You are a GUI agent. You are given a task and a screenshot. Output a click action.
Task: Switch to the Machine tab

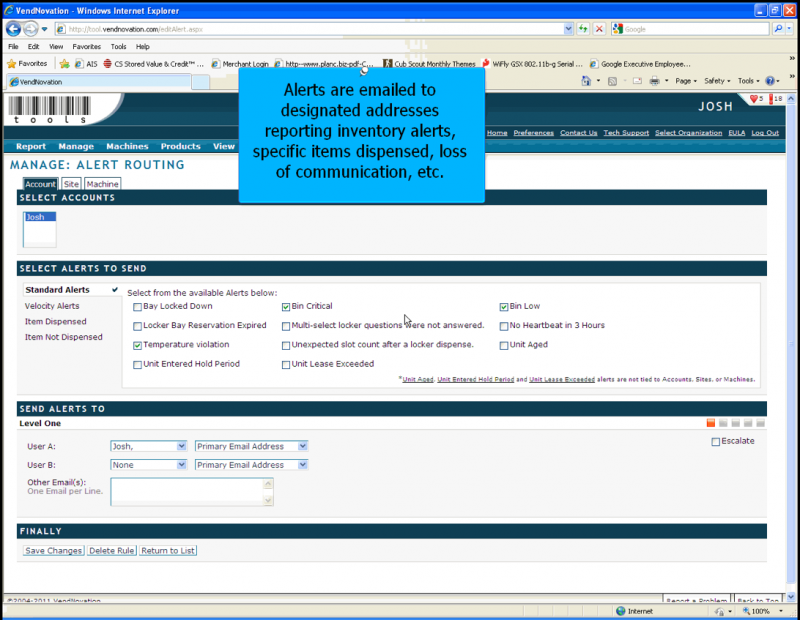[x=103, y=184]
